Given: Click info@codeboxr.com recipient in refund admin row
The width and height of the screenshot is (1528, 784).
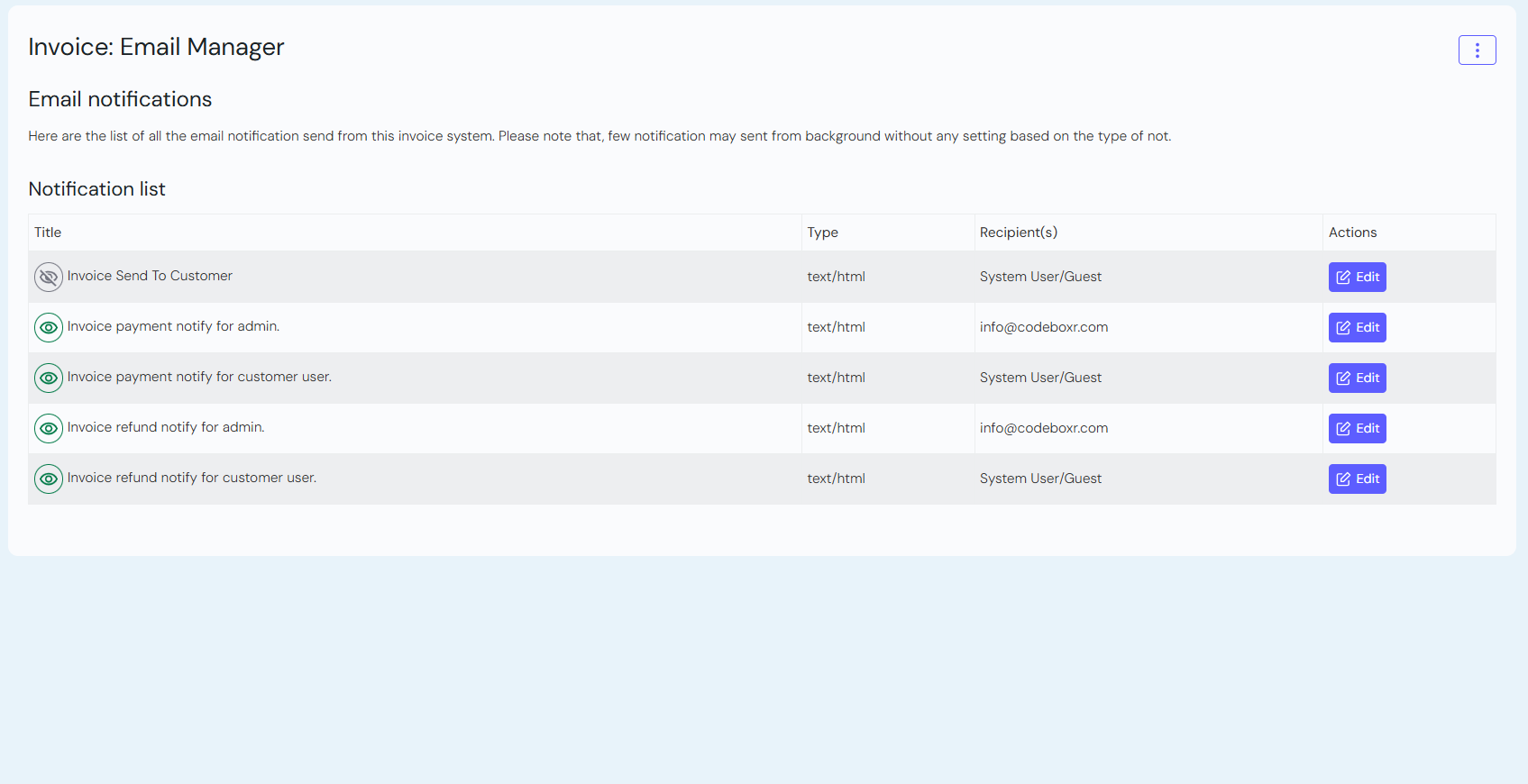Looking at the screenshot, I should pos(1043,428).
